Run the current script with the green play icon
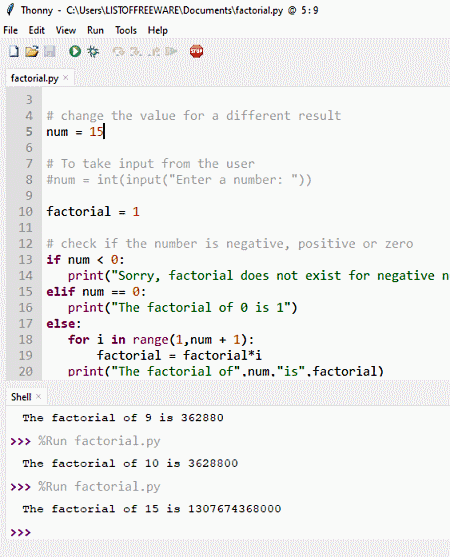This screenshot has width=450, height=557. coord(75,52)
